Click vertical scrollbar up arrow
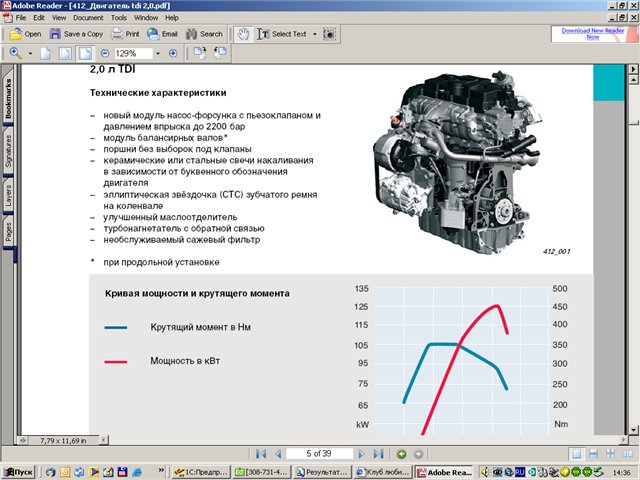Viewport: 640px width, 480px height. tap(633, 80)
